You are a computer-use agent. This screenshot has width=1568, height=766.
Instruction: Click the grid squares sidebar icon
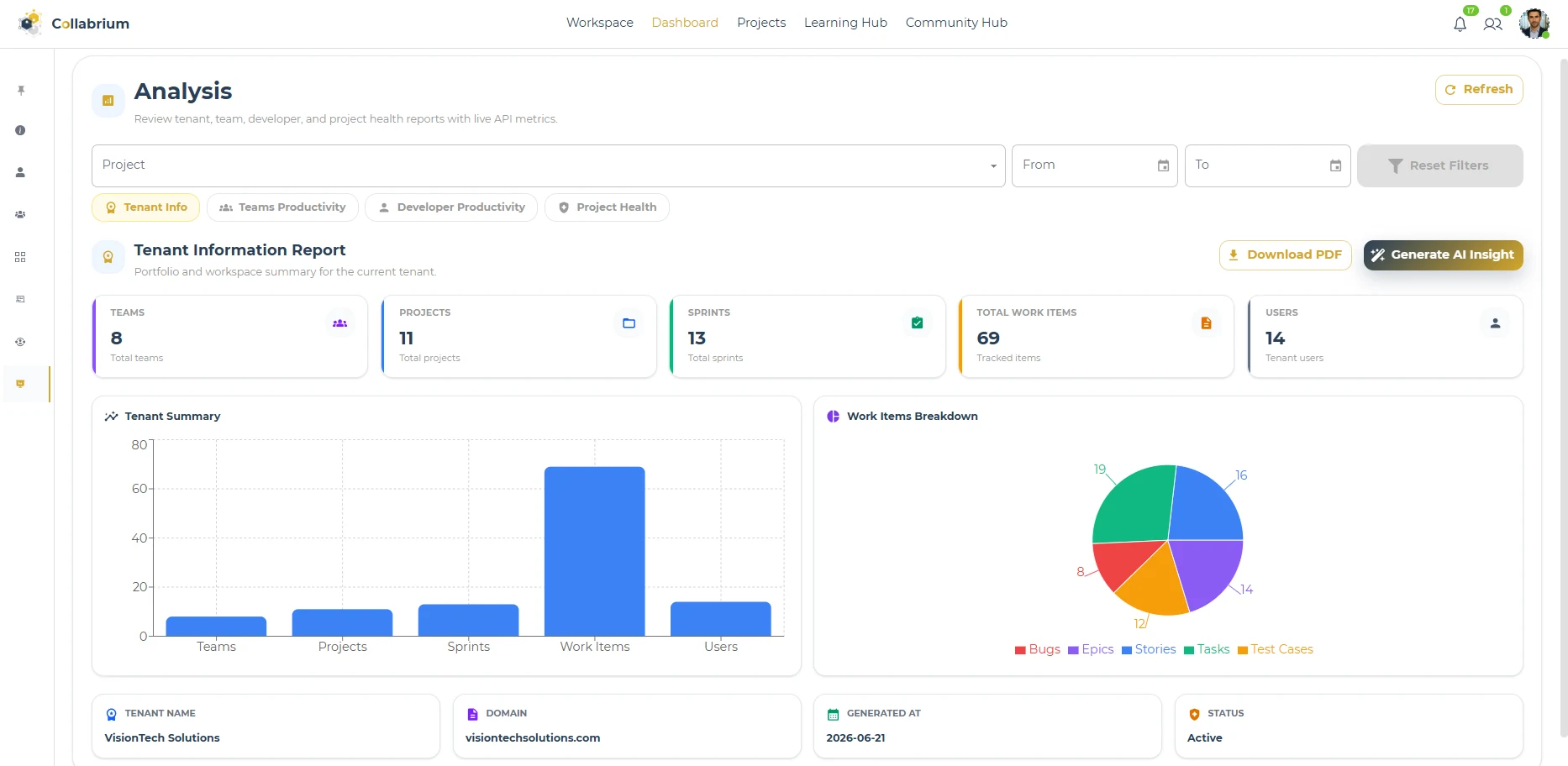(x=20, y=257)
